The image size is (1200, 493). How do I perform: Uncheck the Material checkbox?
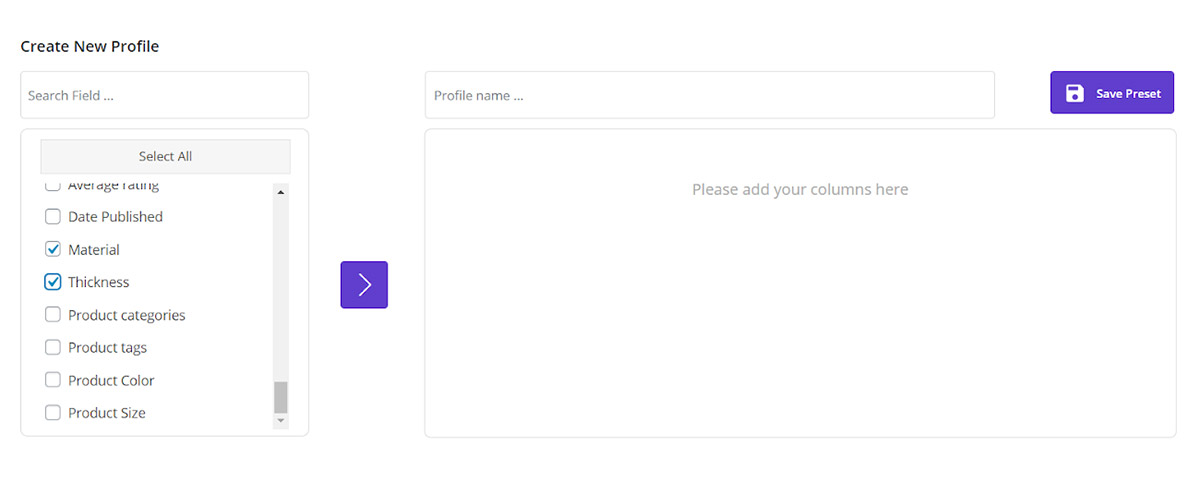point(53,250)
